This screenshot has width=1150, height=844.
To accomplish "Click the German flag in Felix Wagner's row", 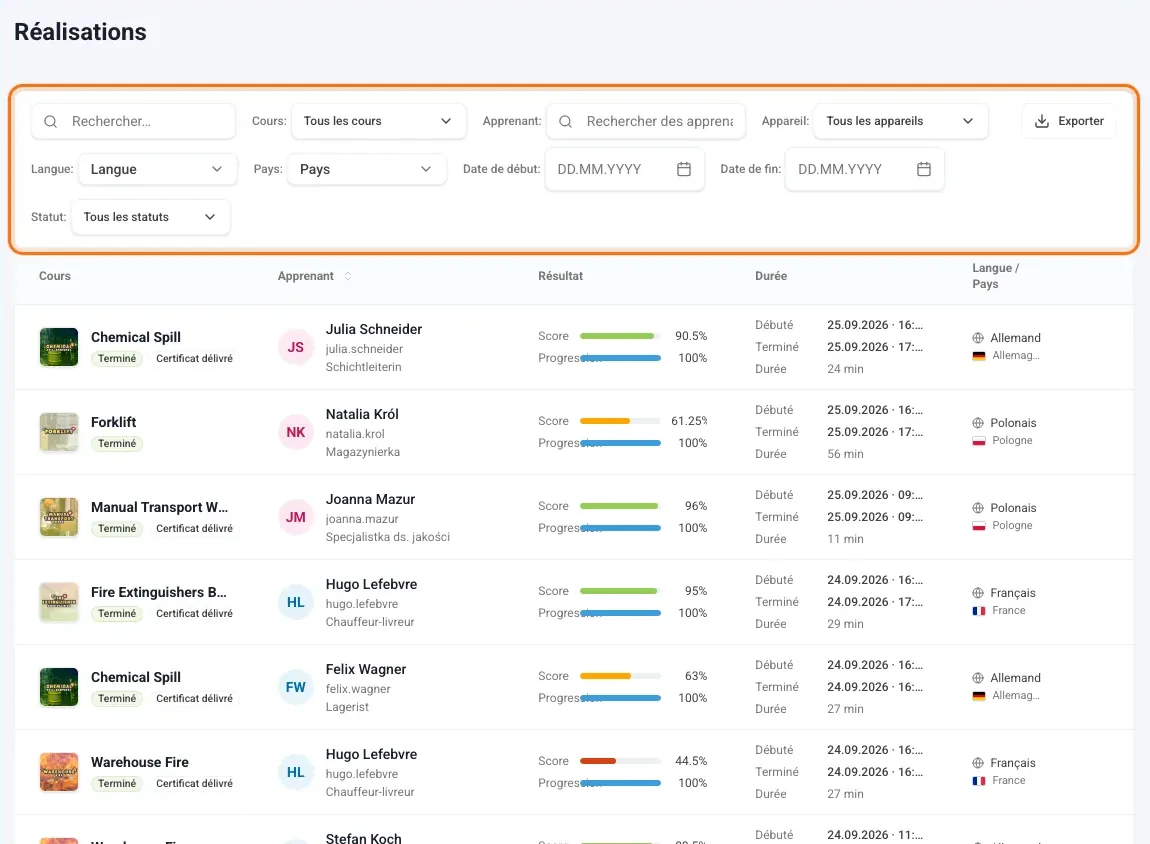I will pyautogui.click(x=978, y=696).
